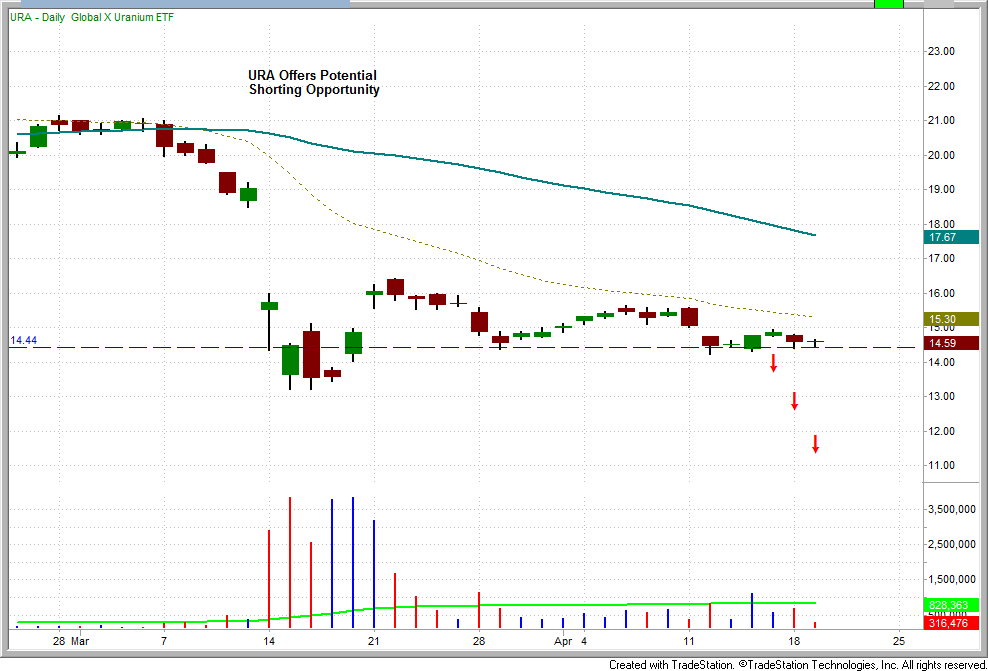Click the 14.44 support level label
This screenshot has width=988, height=671.
[23, 340]
